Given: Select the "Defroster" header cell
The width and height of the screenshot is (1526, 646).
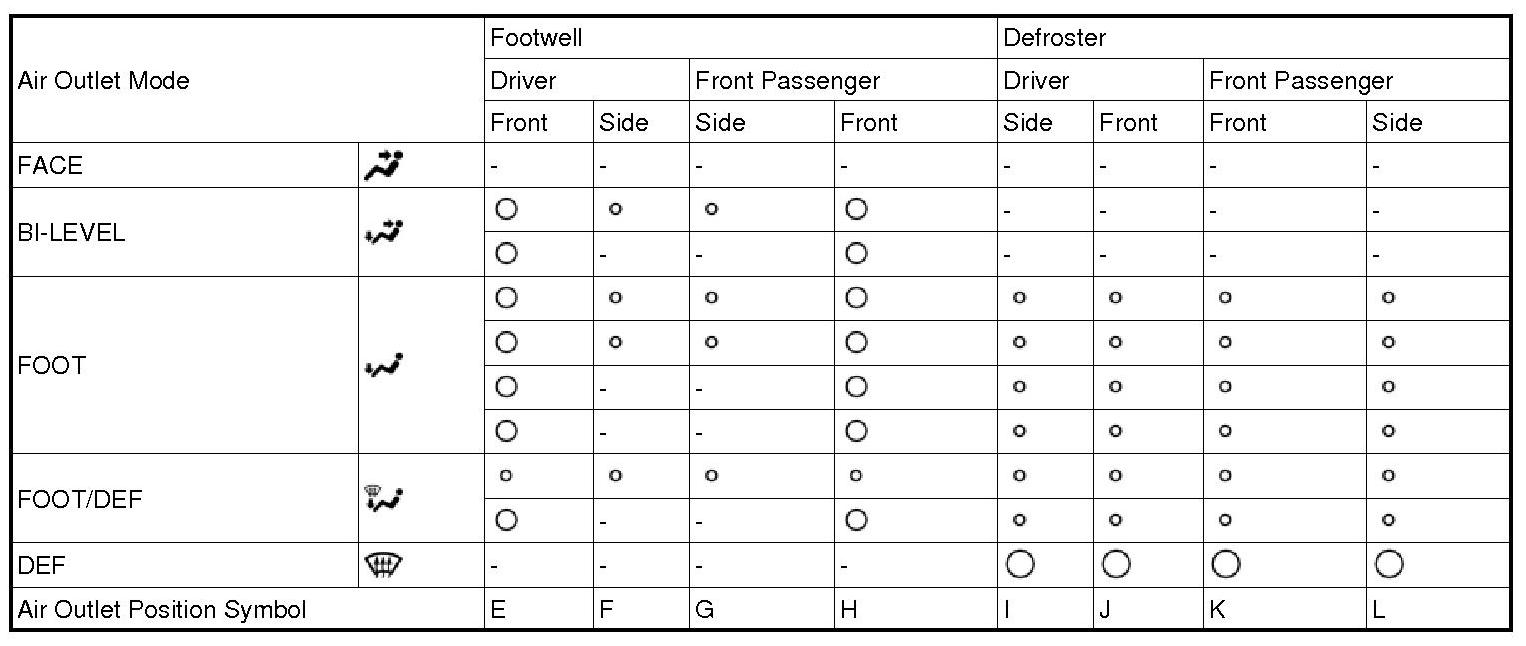Looking at the screenshot, I should pos(1054,38).
